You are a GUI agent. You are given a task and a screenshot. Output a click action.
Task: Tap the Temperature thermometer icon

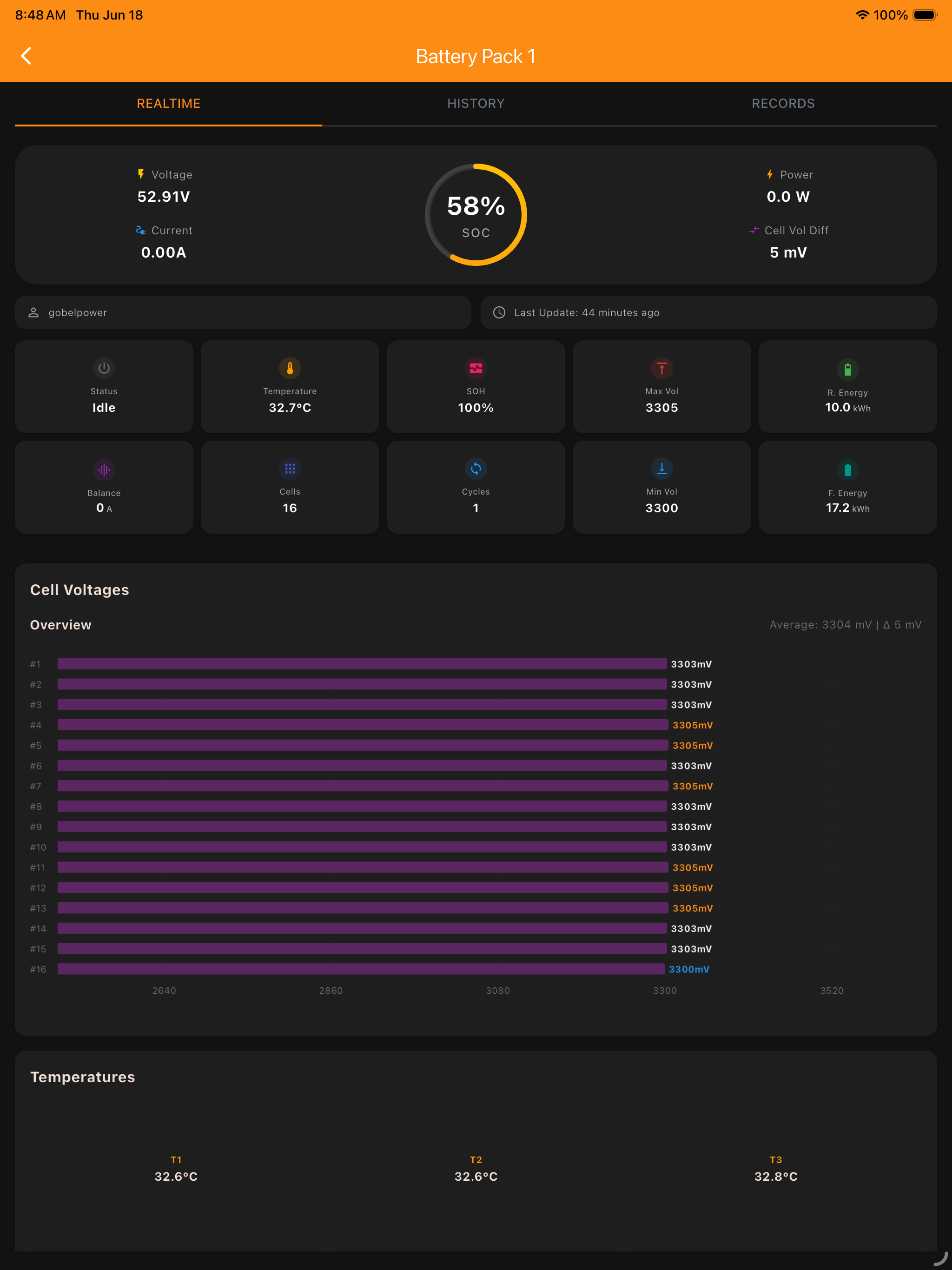290,368
